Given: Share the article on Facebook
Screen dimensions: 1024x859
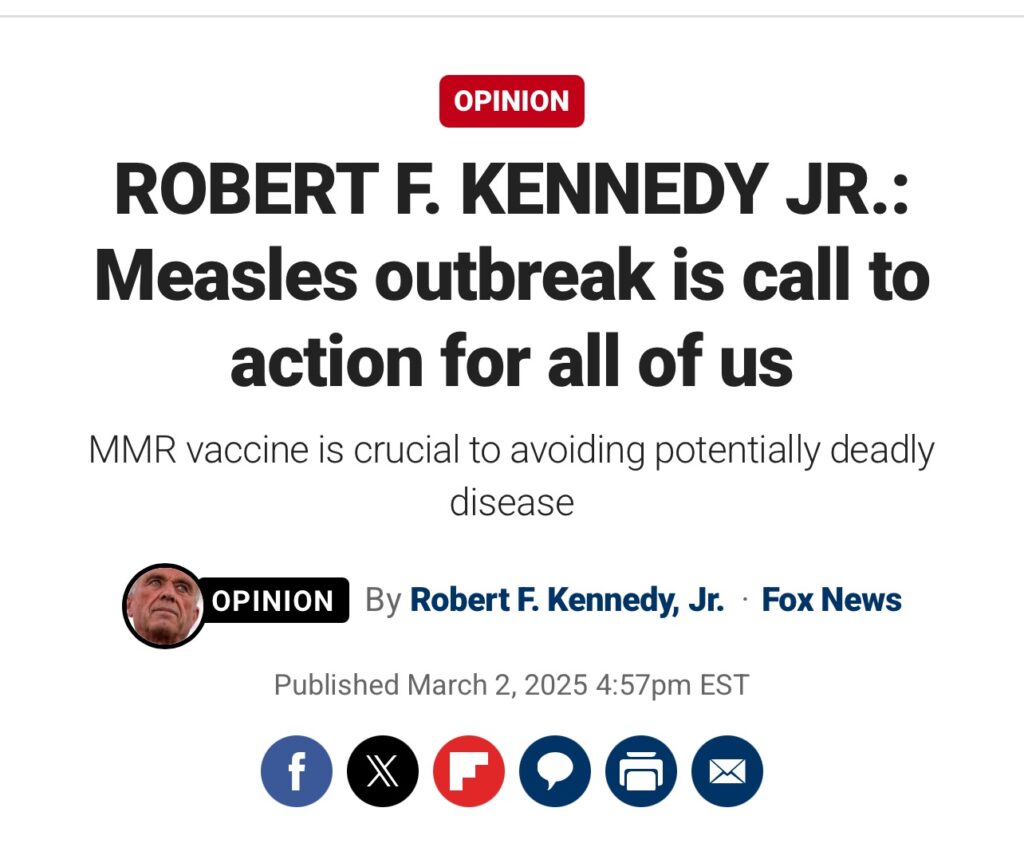Looking at the screenshot, I should [296, 771].
